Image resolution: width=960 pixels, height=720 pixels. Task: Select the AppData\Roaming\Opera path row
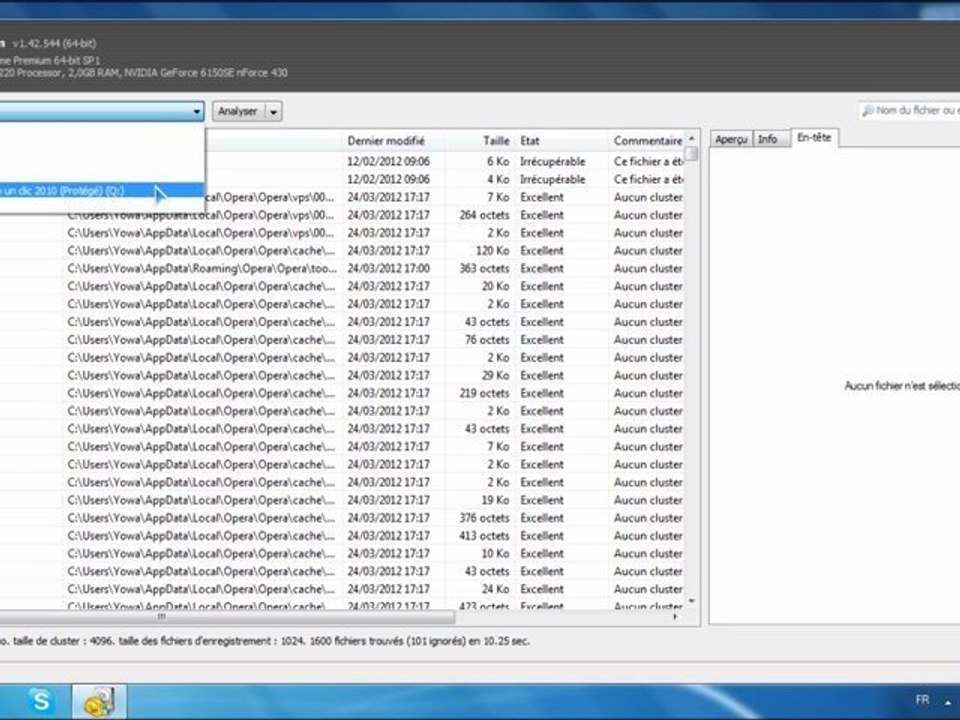(342, 268)
